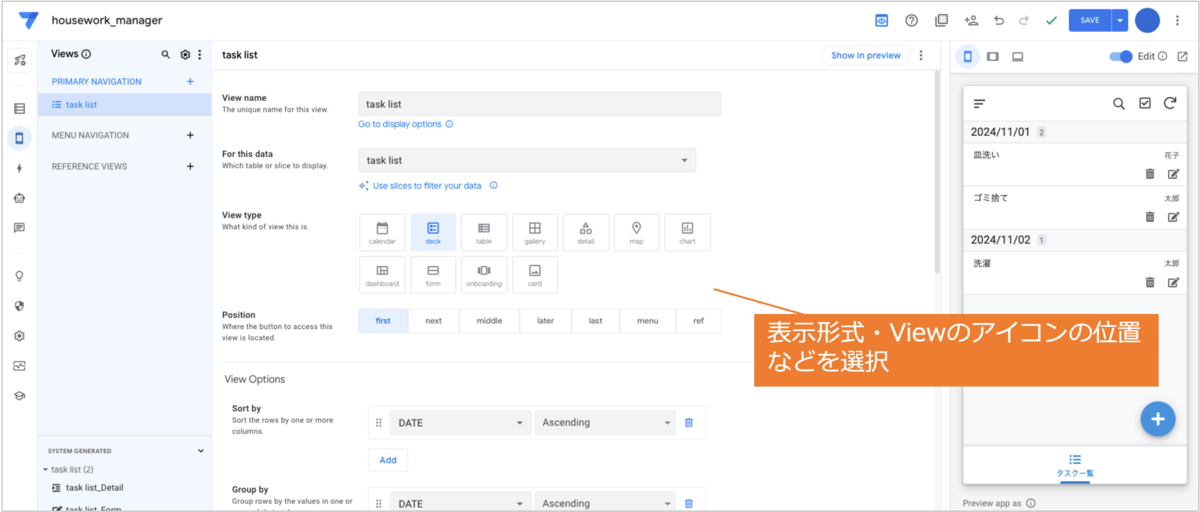Image resolution: width=1200 pixels, height=512 pixels.
Task: Open view settings gear in Views panel
Action: [185, 55]
